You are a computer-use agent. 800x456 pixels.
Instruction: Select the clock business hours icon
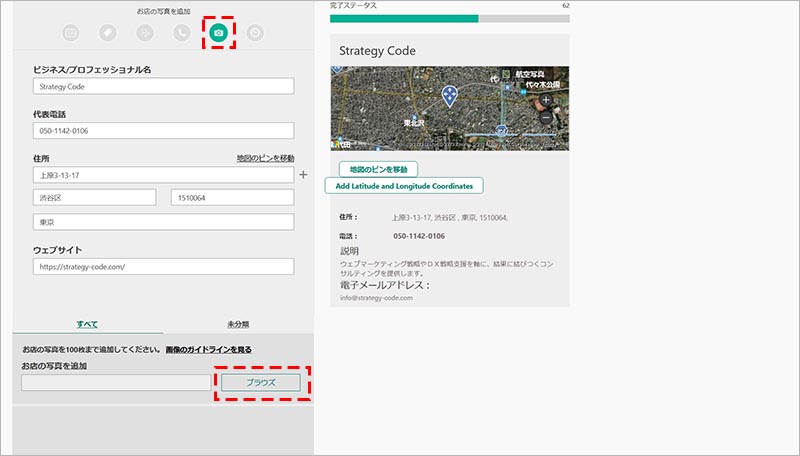coord(256,33)
